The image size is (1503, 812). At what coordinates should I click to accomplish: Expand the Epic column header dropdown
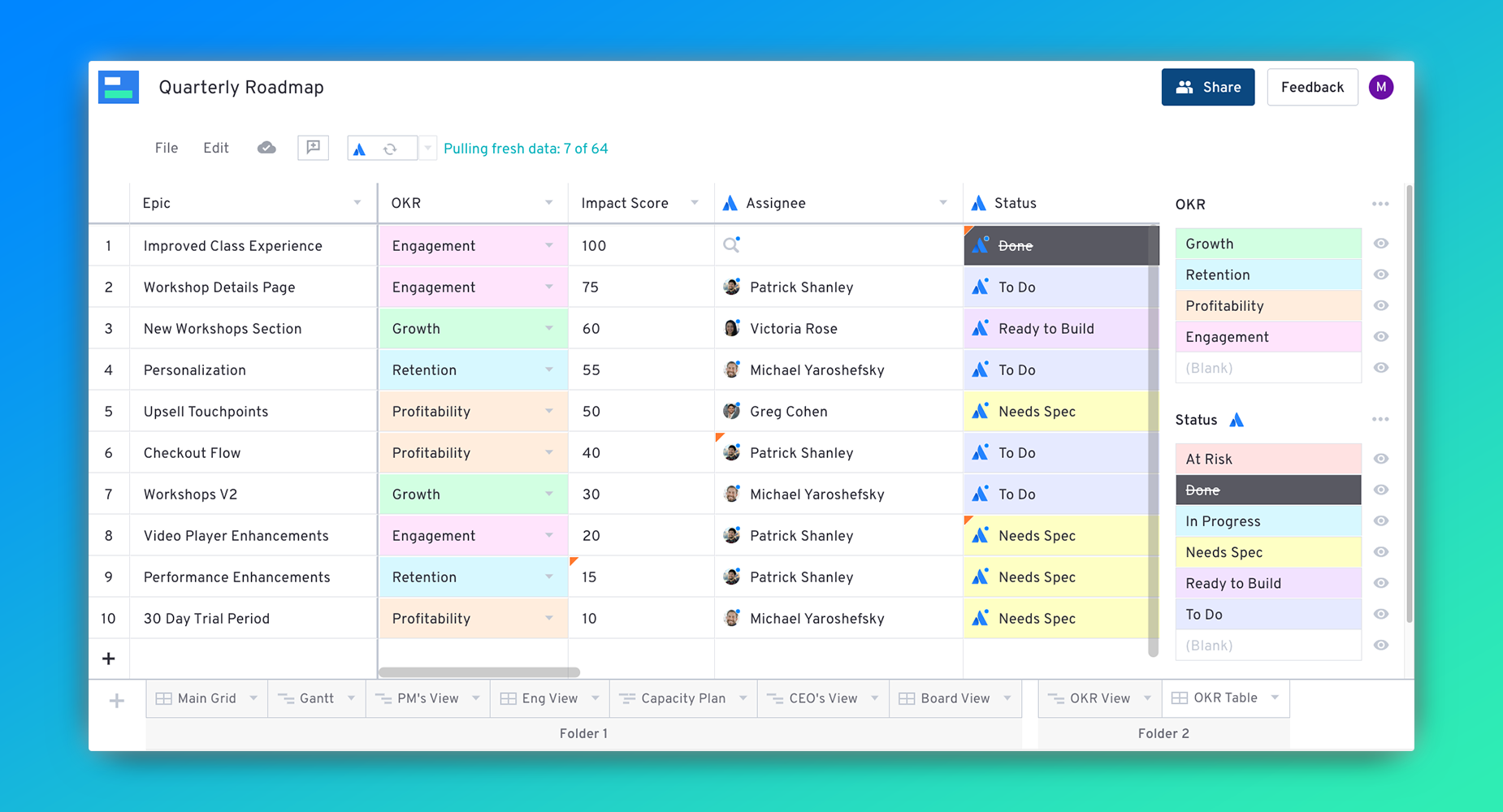click(x=357, y=203)
